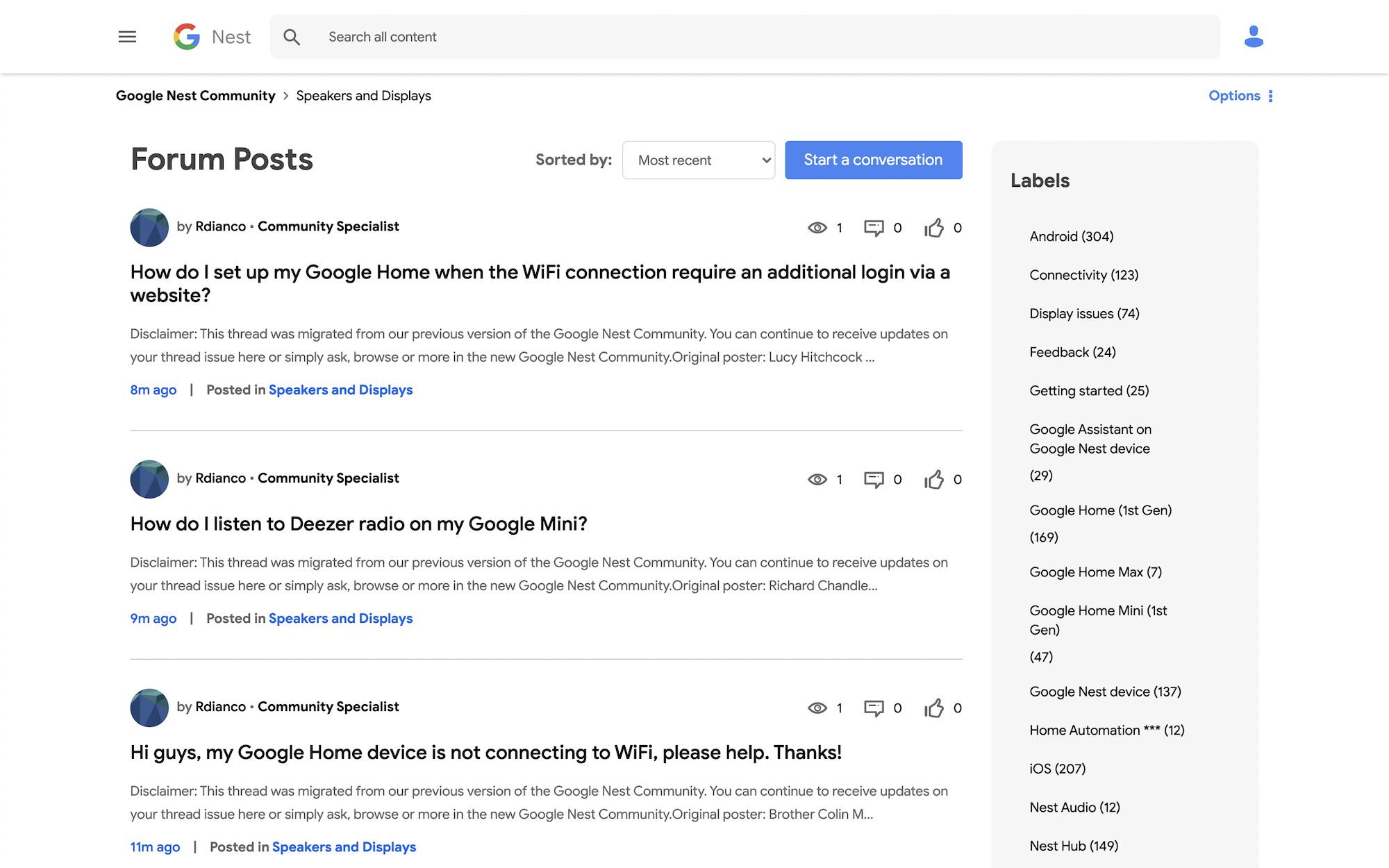Image resolution: width=1389 pixels, height=868 pixels.
Task: Open the Connectivity label
Action: pos(1083,275)
